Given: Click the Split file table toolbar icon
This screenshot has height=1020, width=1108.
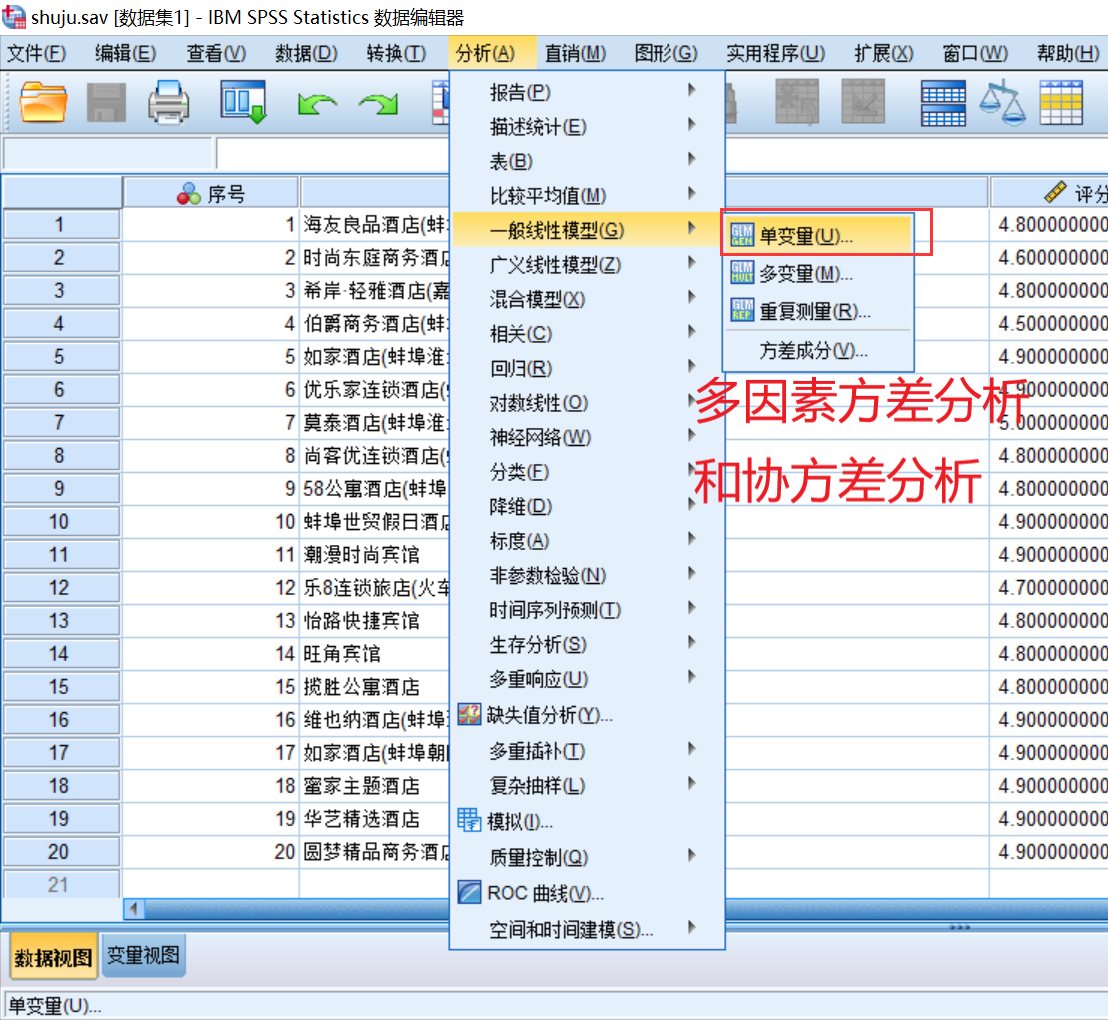Looking at the screenshot, I should tap(943, 103).
